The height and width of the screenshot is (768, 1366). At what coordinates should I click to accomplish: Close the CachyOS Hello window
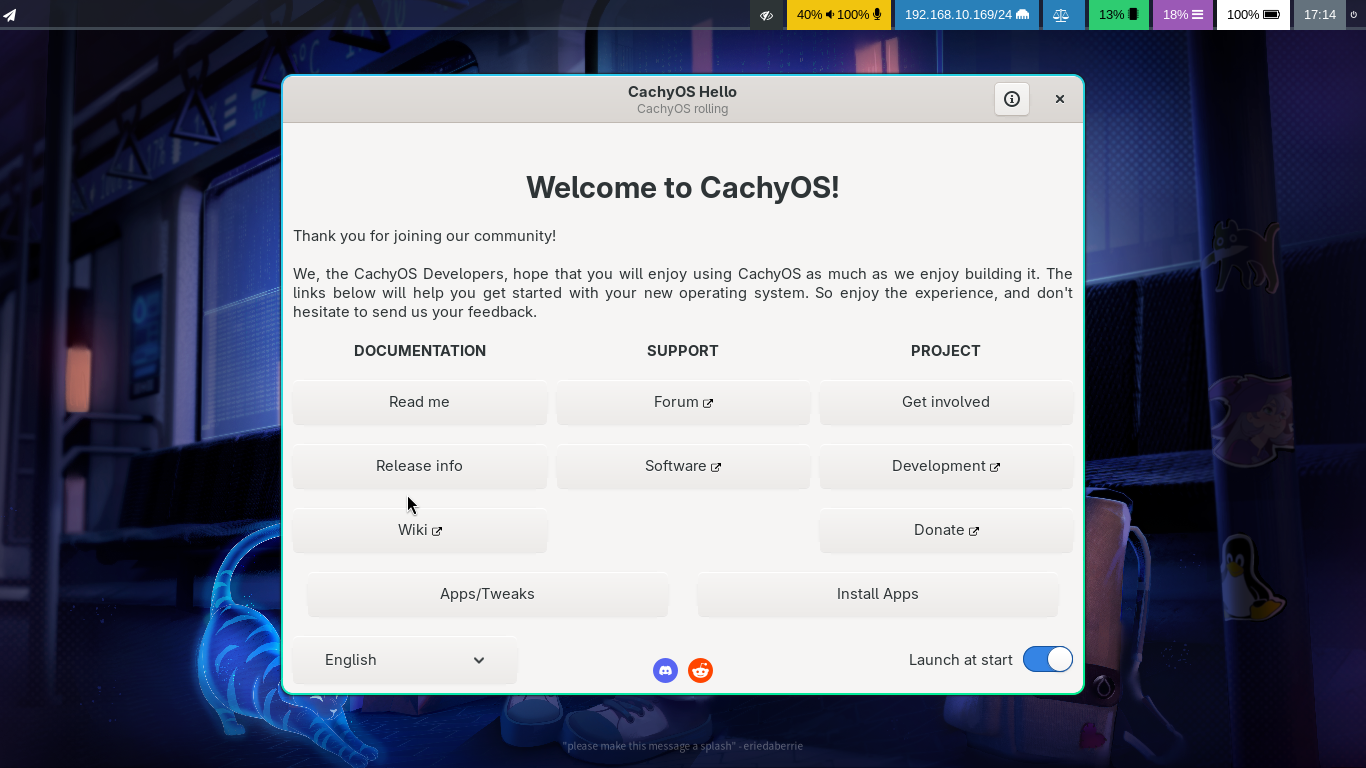pos(1060,99)
